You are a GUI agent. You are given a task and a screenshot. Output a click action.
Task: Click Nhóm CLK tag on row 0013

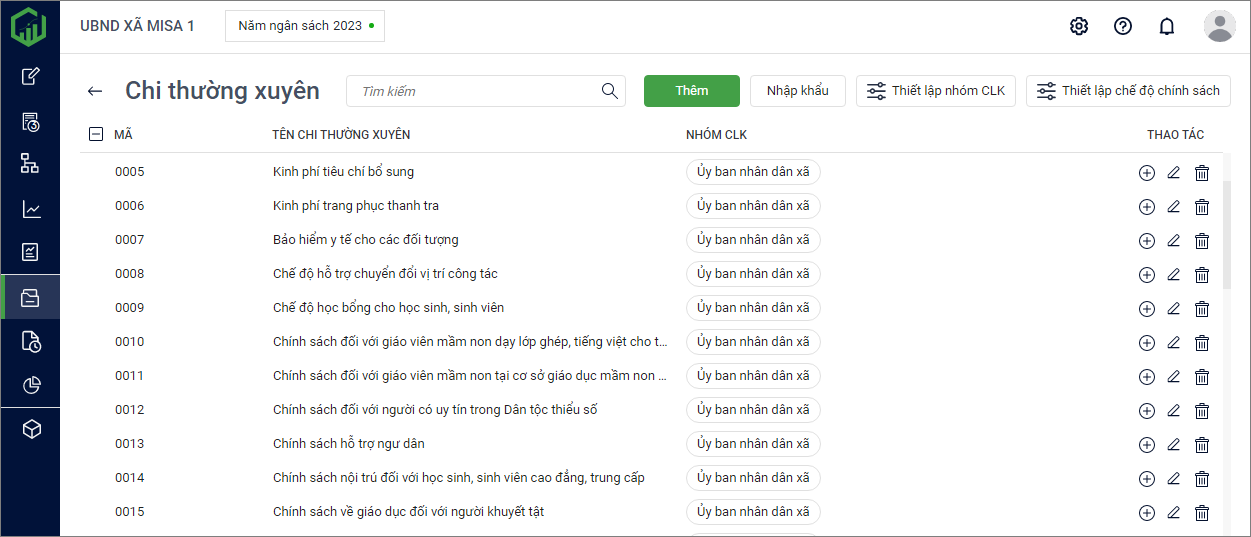753,444
